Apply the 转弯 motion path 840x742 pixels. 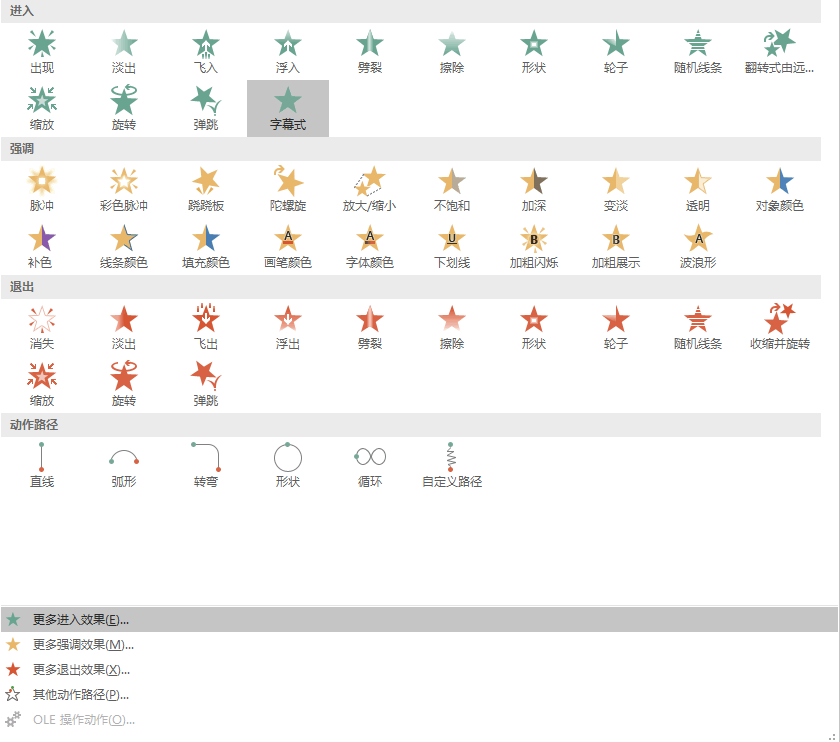click(206, 465)
